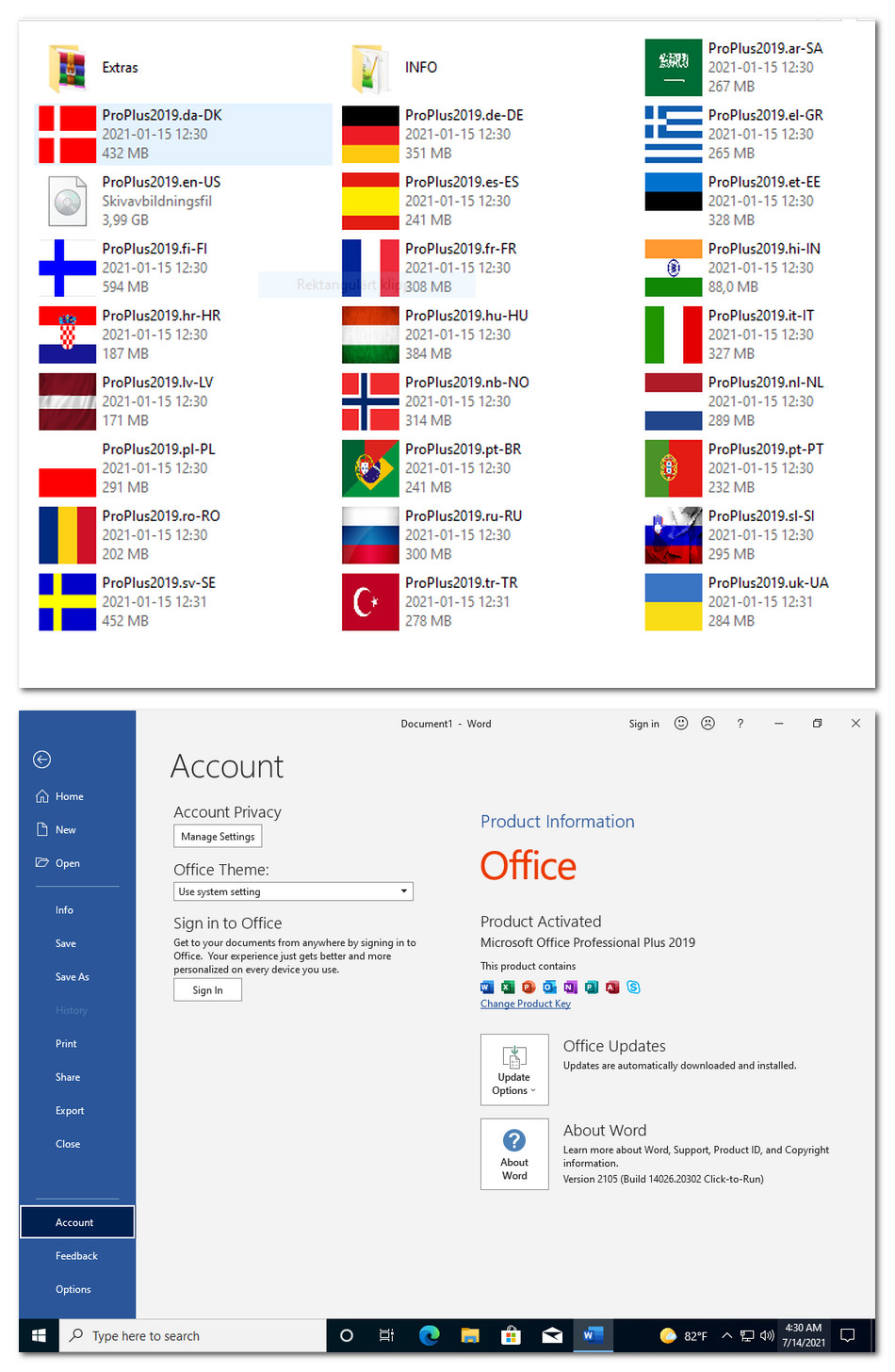Click the Change Product Key link
This screenshot has width=895, height=1372.
click(x=526, y=1004)
